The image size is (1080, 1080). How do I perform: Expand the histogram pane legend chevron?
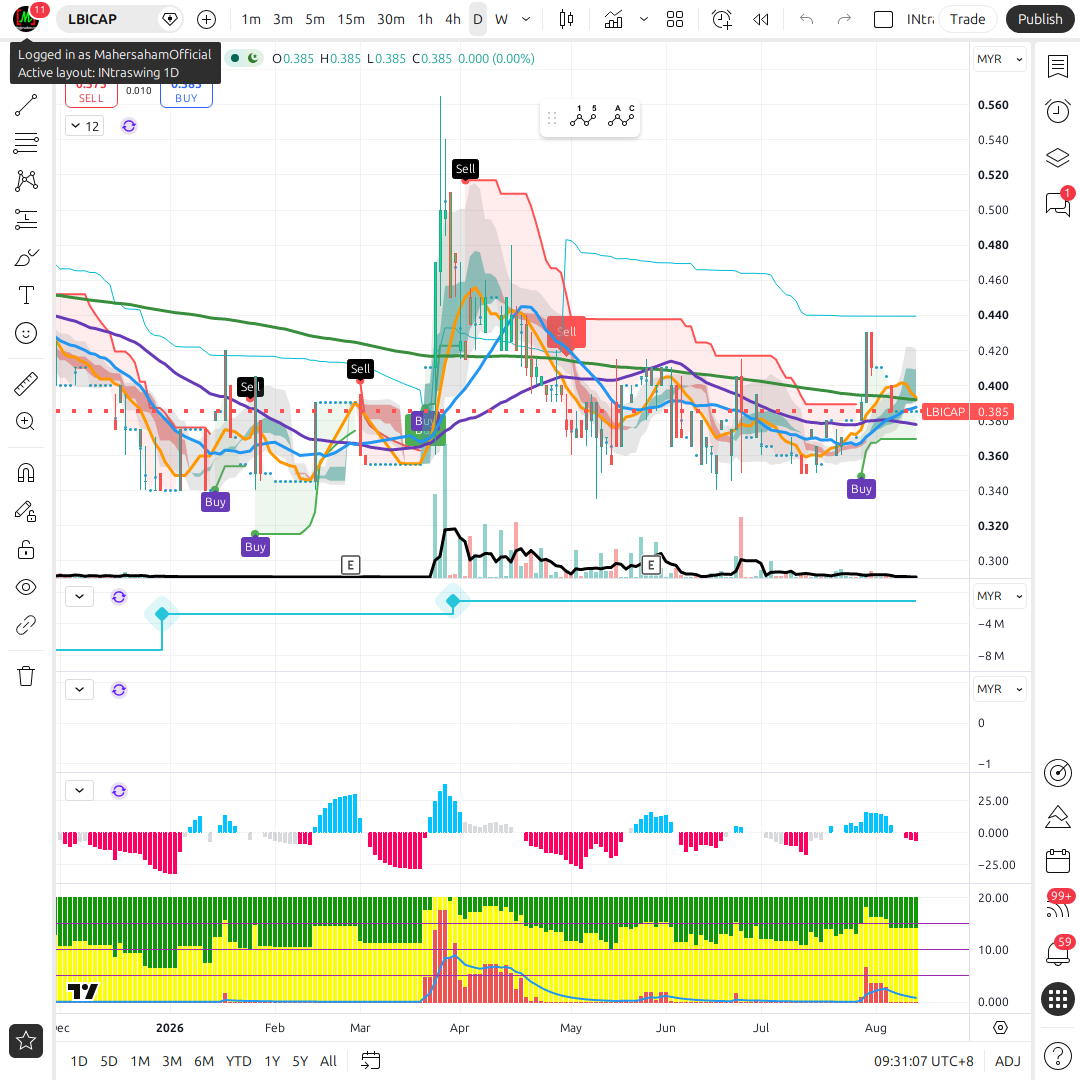(80, 791)
